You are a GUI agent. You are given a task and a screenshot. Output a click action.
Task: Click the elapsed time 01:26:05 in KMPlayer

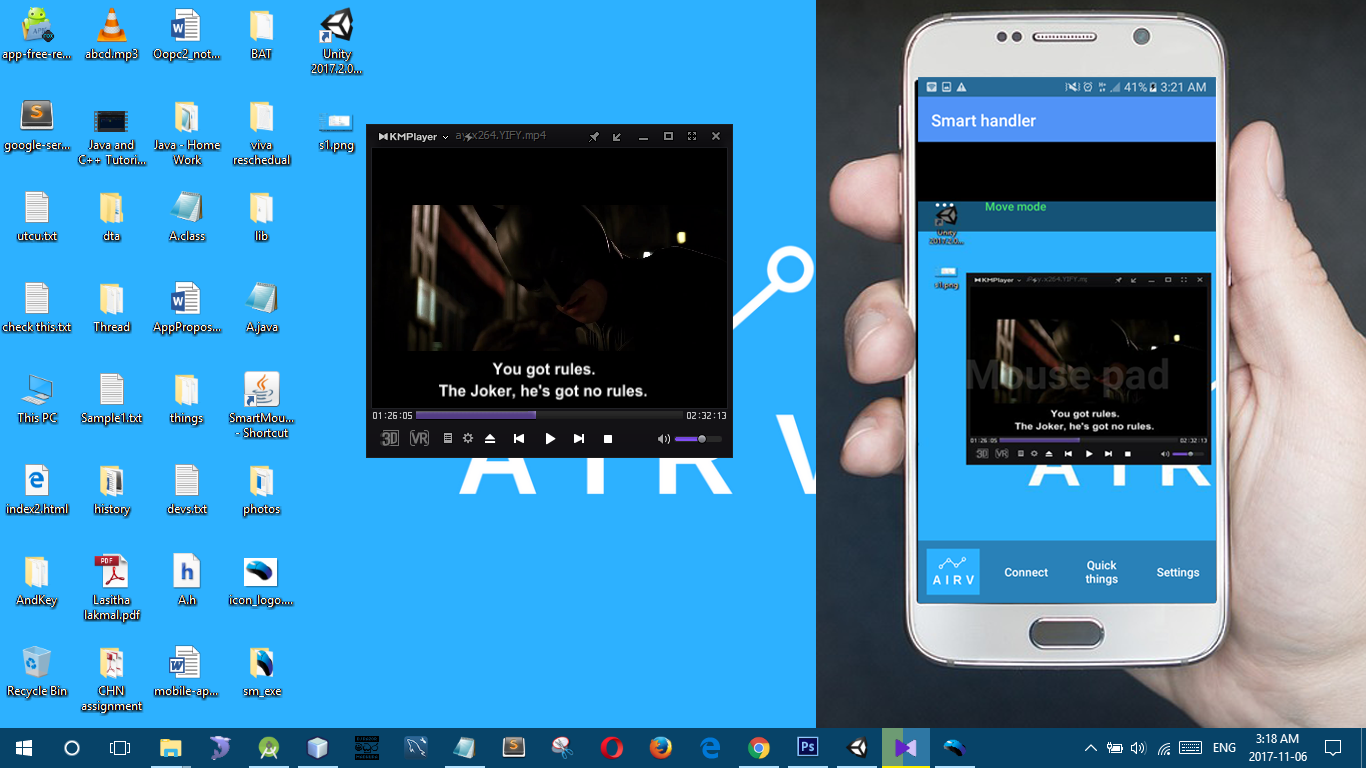click(x=393, y=415)
